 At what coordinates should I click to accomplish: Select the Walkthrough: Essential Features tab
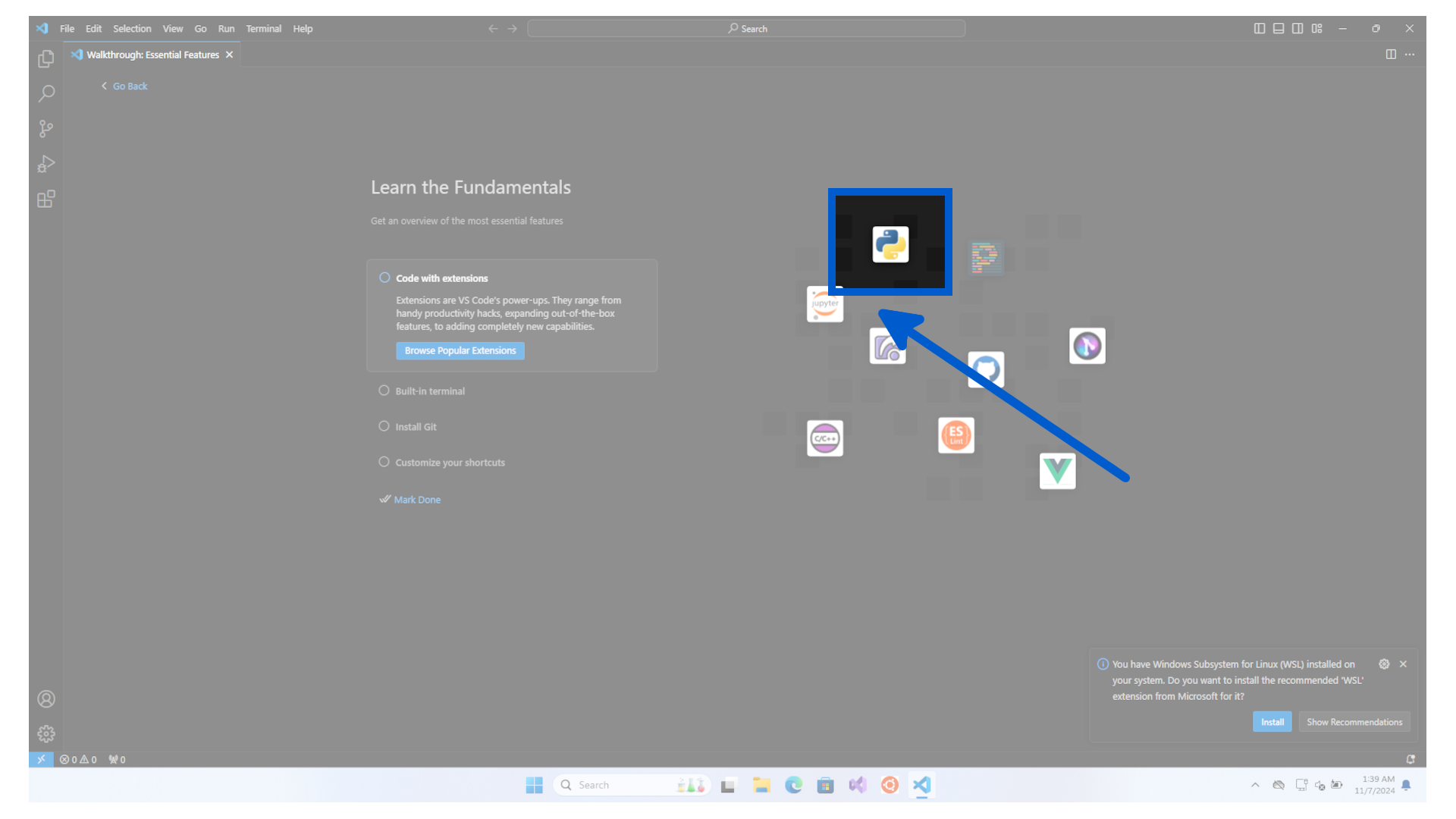[152, 54]
